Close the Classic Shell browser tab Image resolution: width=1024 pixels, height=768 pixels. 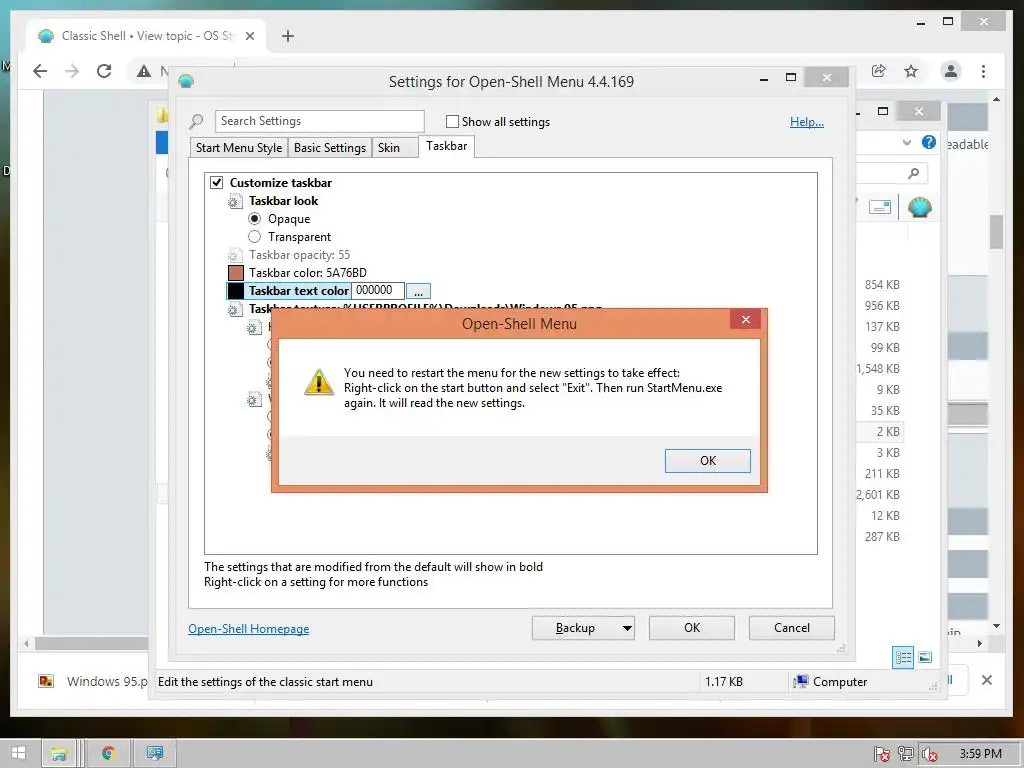pos(249,36)
